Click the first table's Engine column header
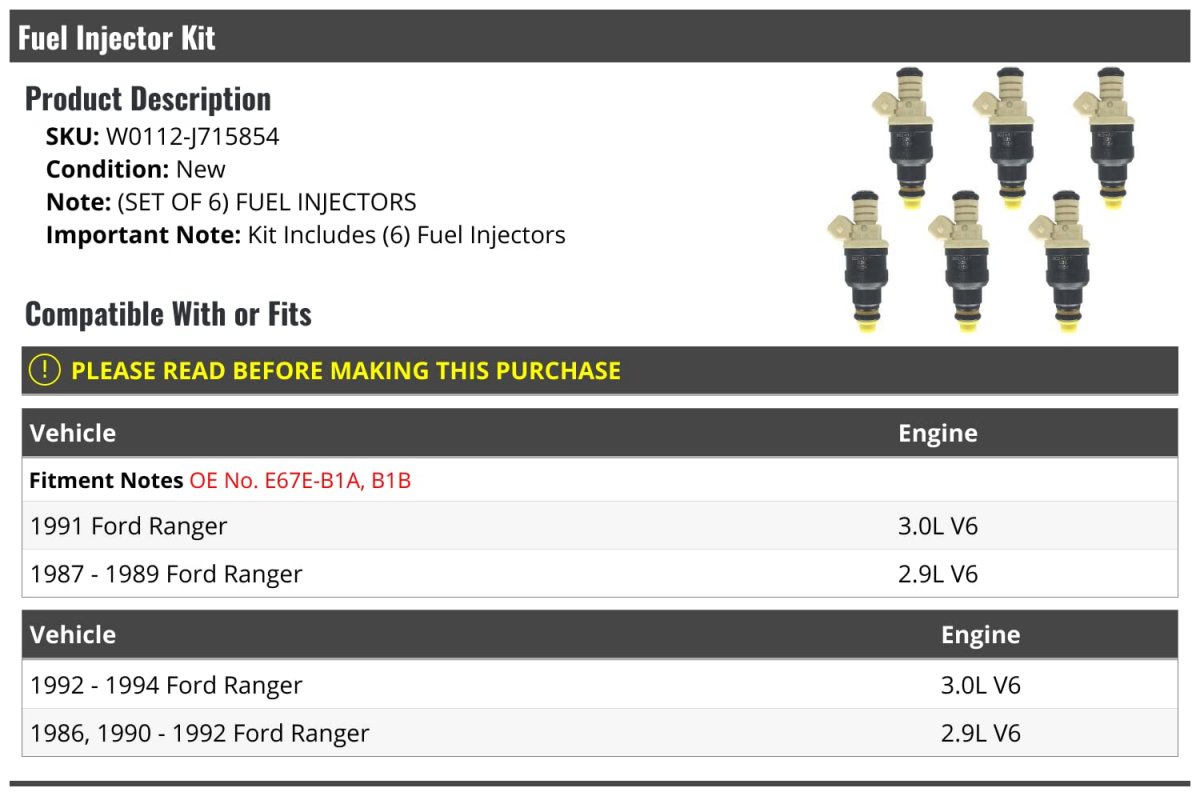The width and height of the screenshot is (1200, 796). pyautogui.click(x=938, y=433)
